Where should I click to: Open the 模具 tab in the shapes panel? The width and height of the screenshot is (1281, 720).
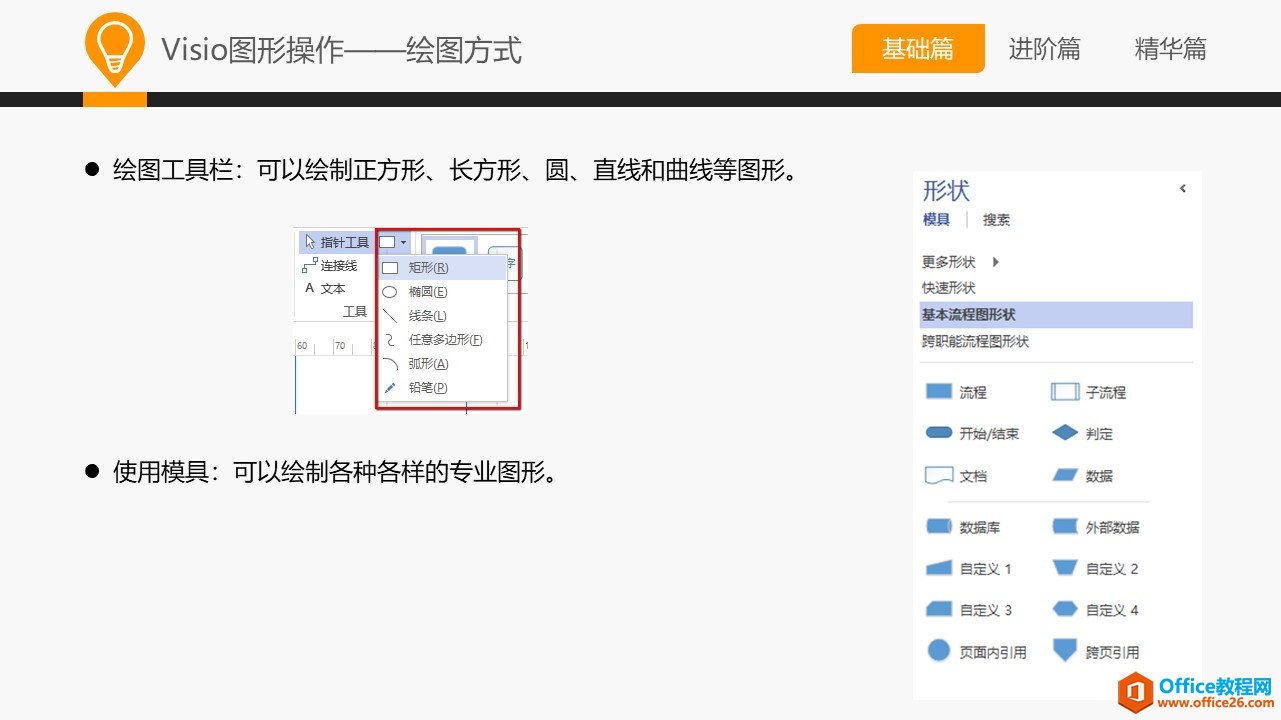pyautogui.click(x=936, y=220)
